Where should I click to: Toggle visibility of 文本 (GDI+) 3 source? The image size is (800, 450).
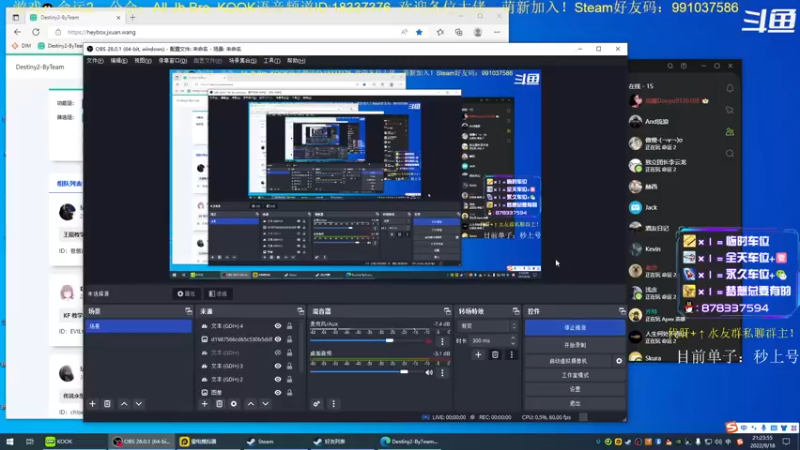click(278, 366)
